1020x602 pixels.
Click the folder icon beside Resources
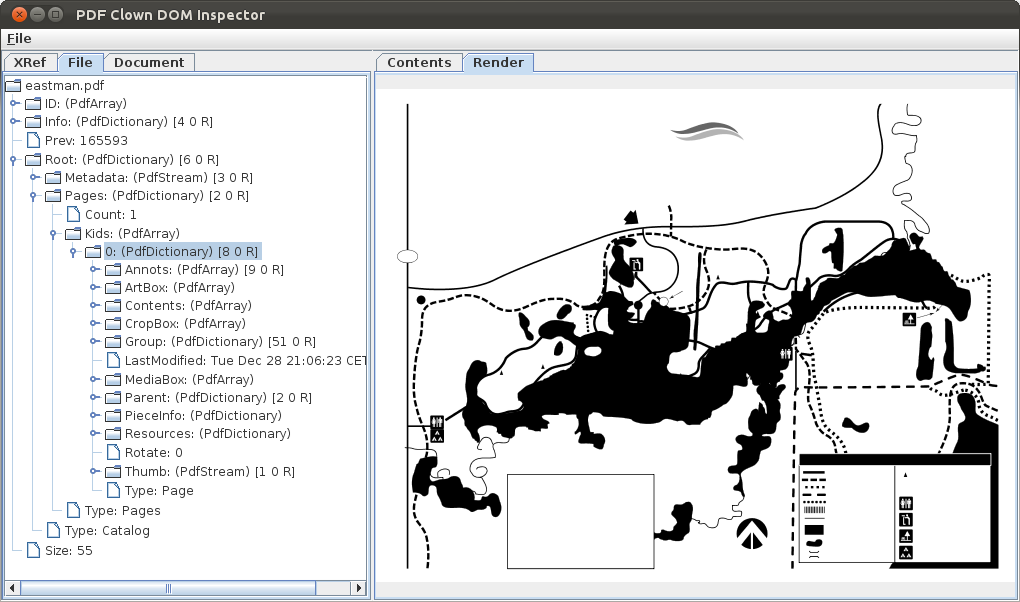tap(113, 434)
